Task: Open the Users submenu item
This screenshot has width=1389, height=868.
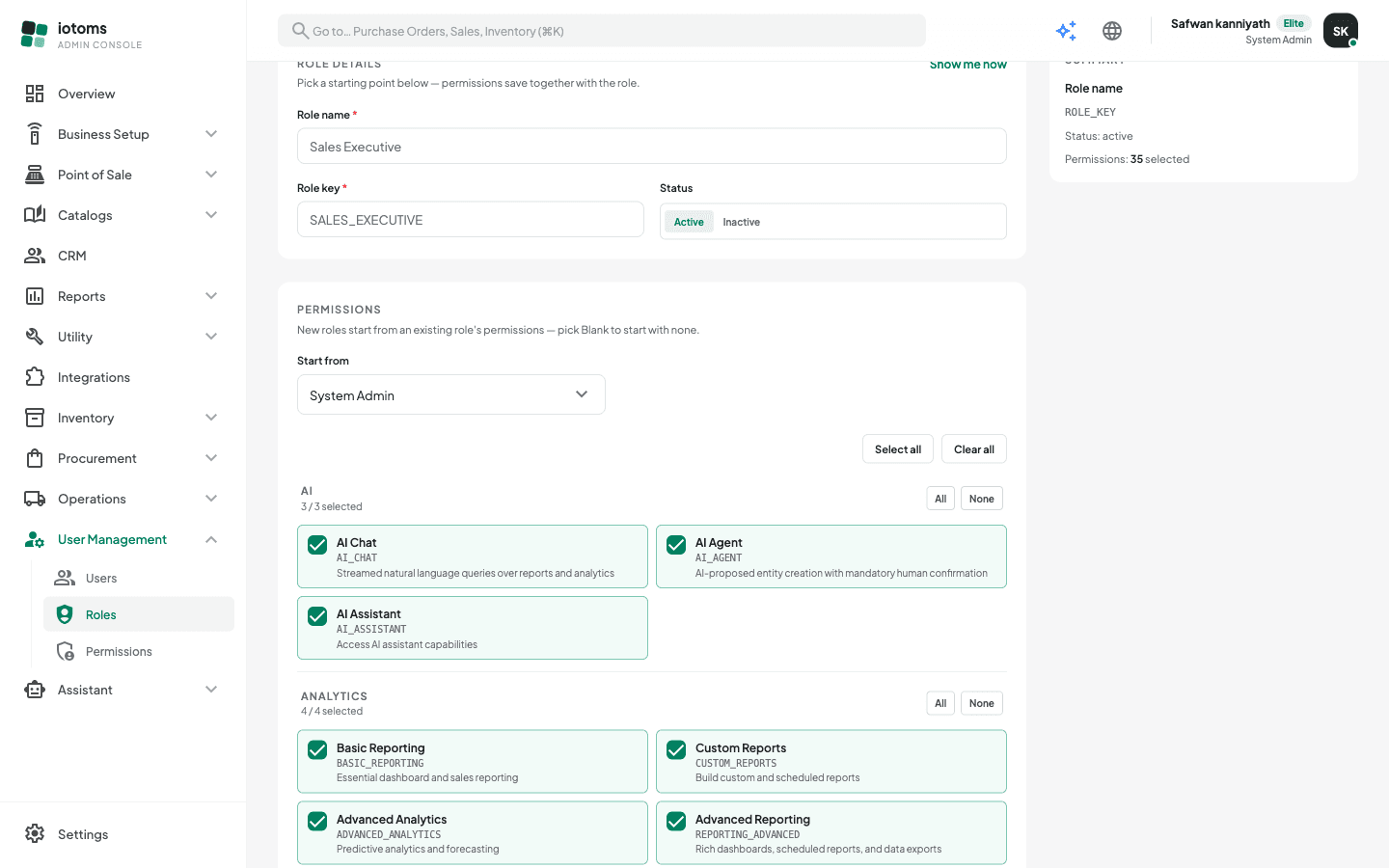Action: click(139, 578)
